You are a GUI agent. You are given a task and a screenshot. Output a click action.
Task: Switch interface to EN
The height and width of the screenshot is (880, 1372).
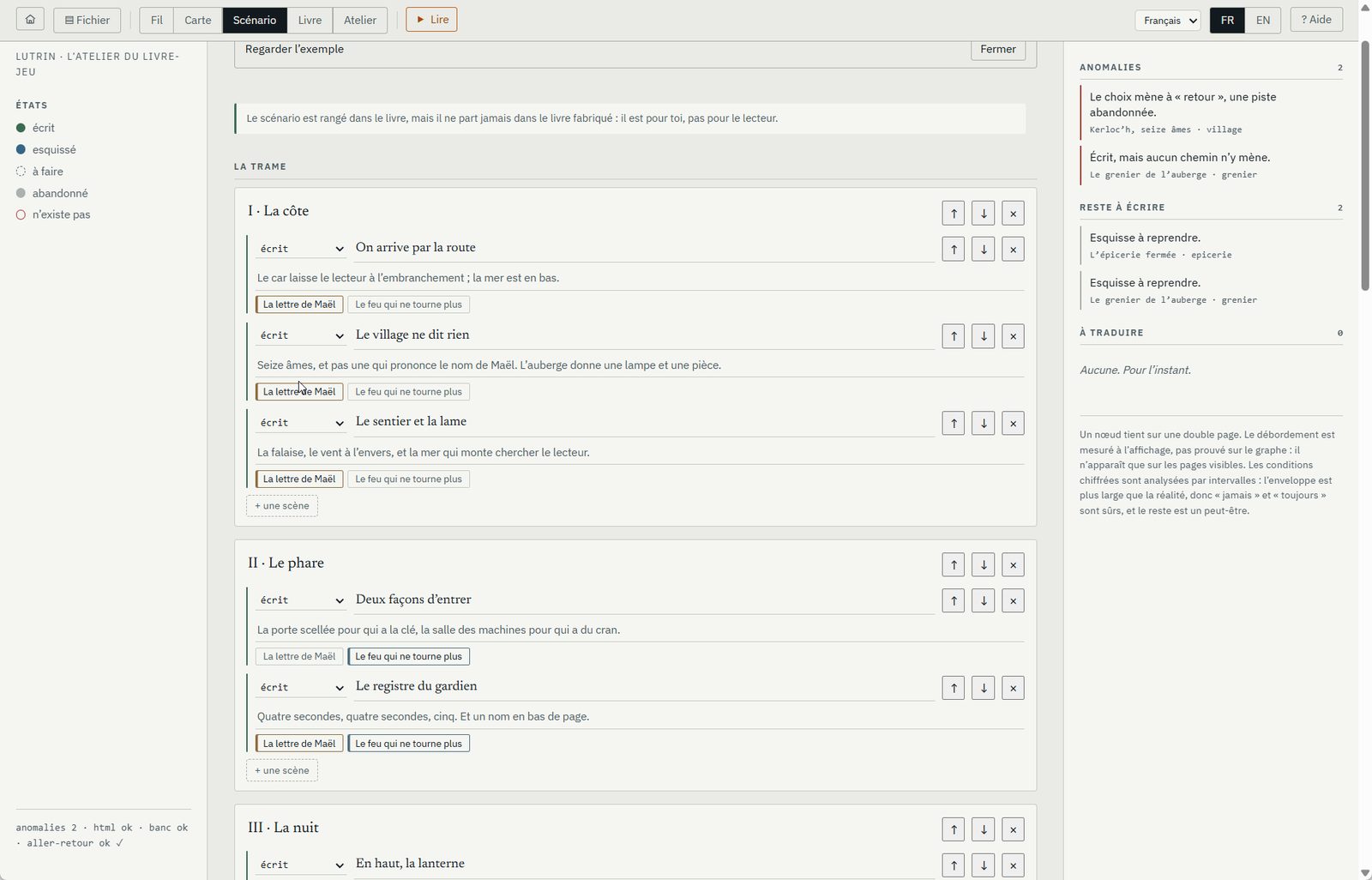pyautogui.click(x=1263, y=20)
